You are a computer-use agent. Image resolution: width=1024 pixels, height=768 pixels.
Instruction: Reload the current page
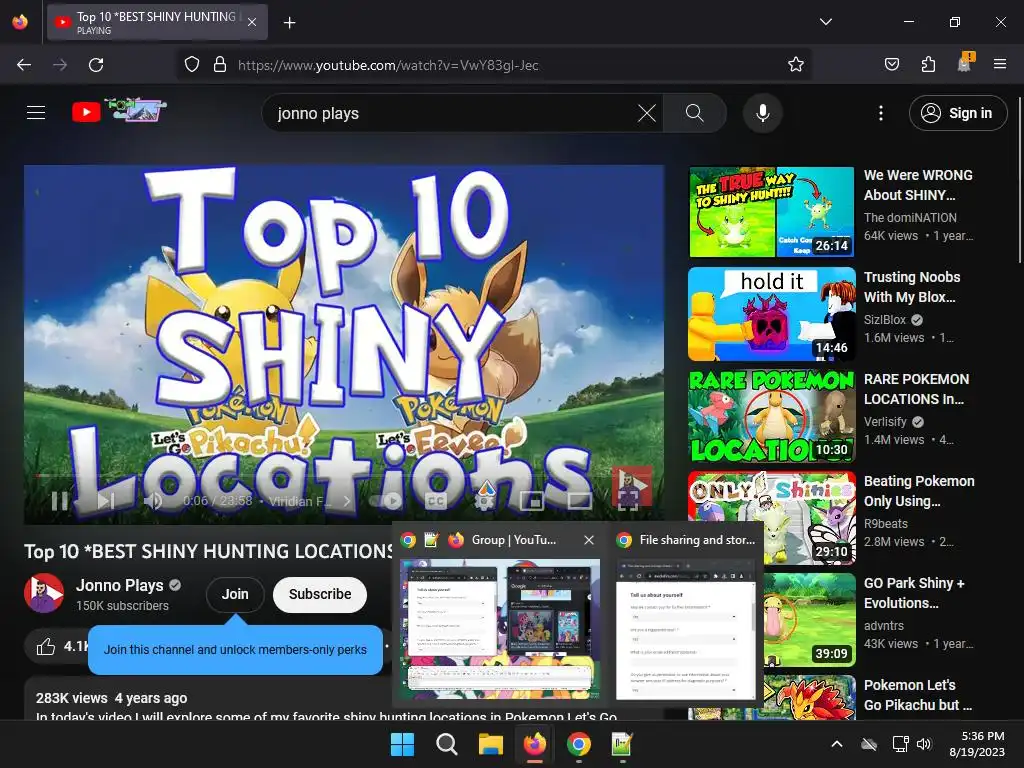point(96,65)
